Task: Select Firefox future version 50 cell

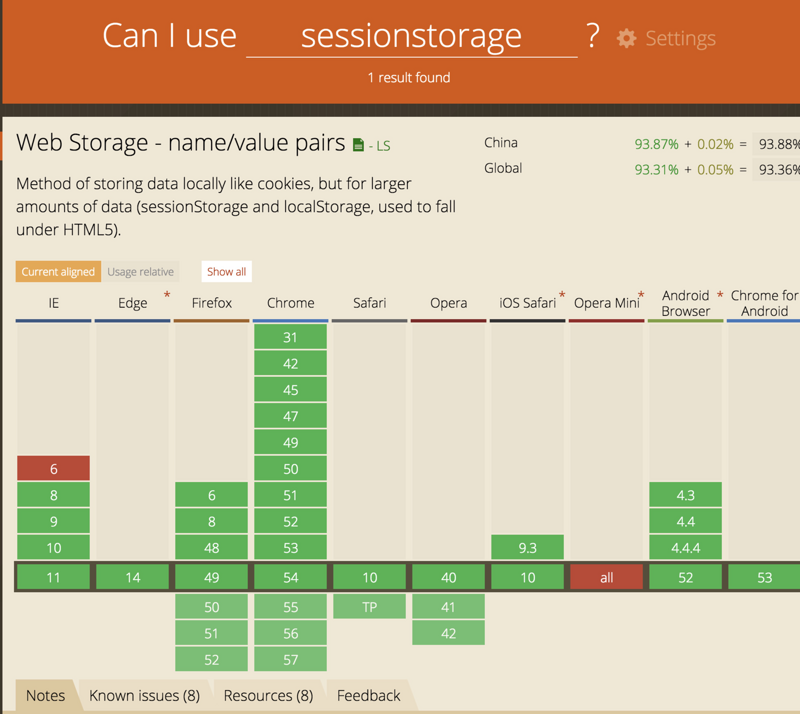Action: click(211, 607)
